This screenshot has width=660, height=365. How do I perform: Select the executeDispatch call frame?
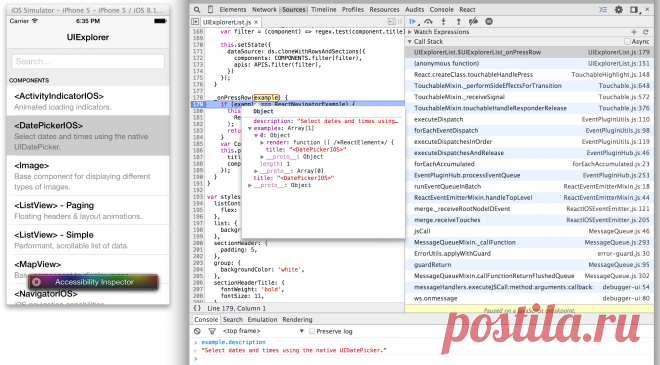[529, 120]
